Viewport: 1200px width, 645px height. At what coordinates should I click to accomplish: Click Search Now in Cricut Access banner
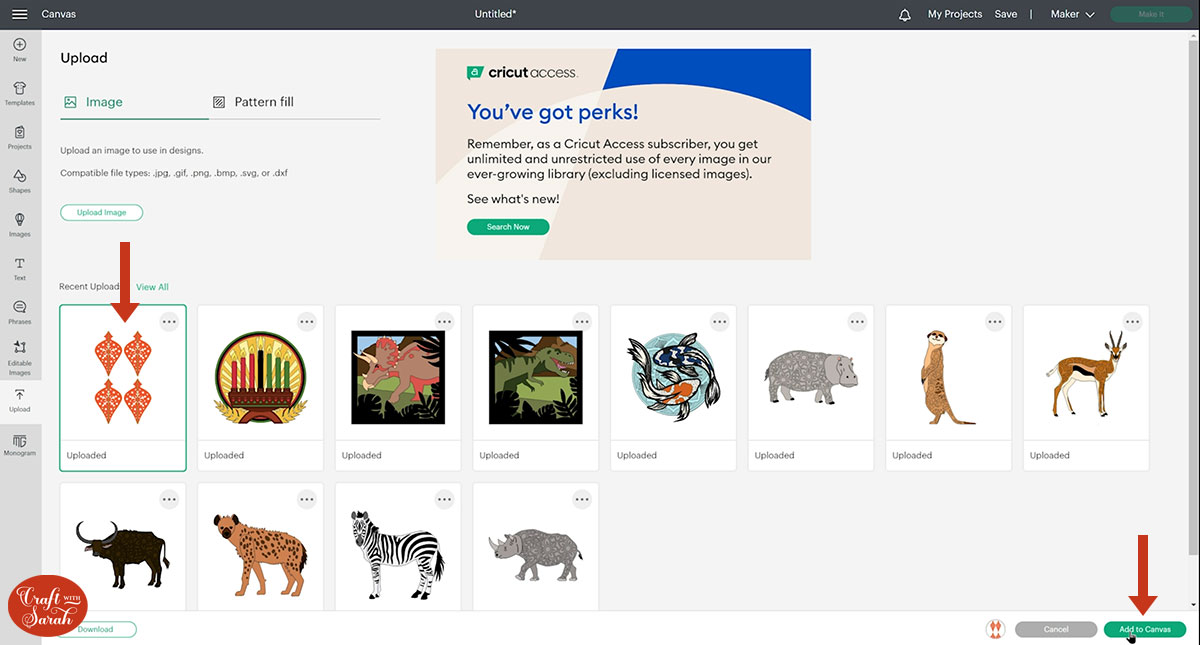[x=508, y=227]
